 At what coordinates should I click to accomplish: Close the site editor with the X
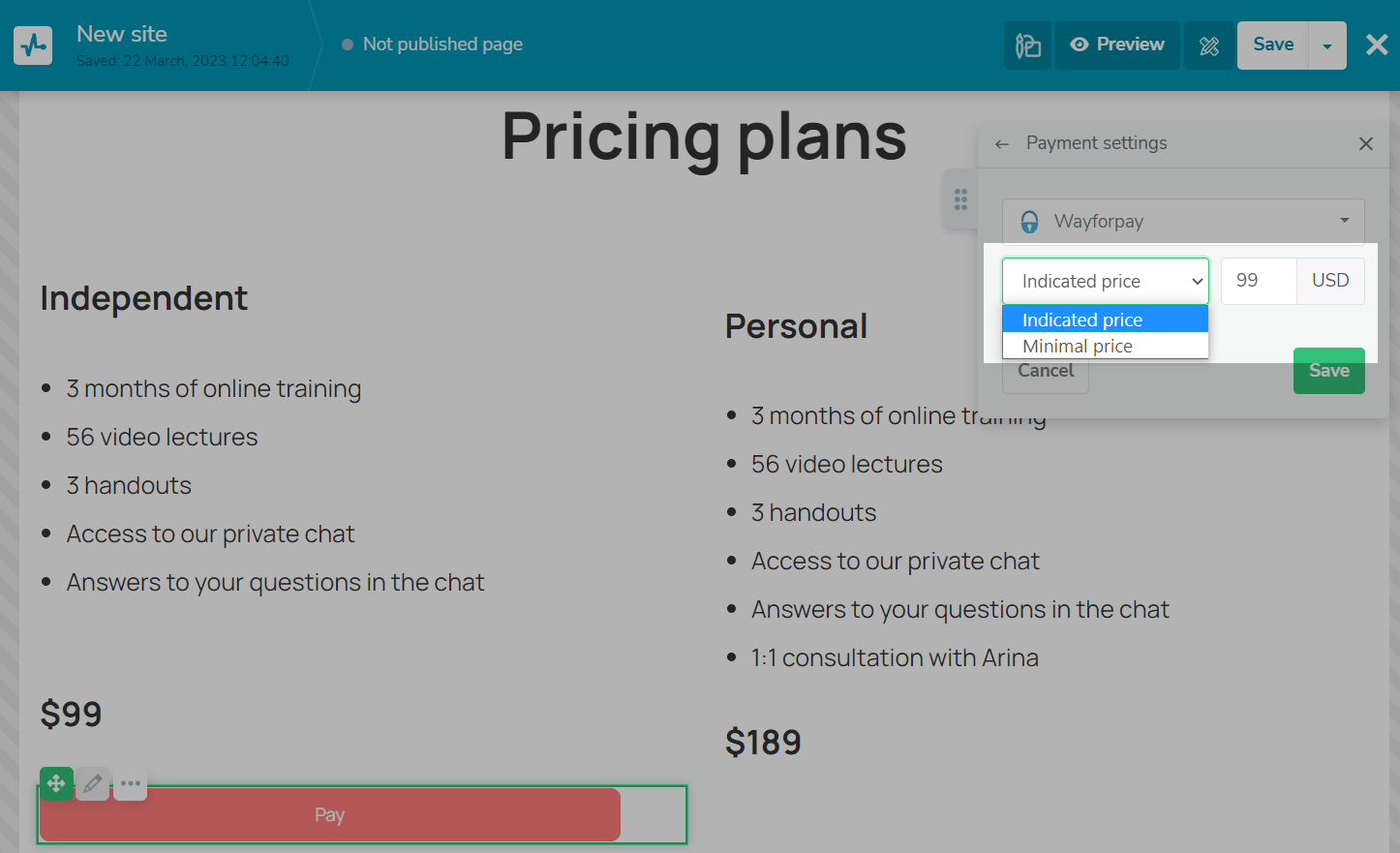click(x=1377, y=45)
